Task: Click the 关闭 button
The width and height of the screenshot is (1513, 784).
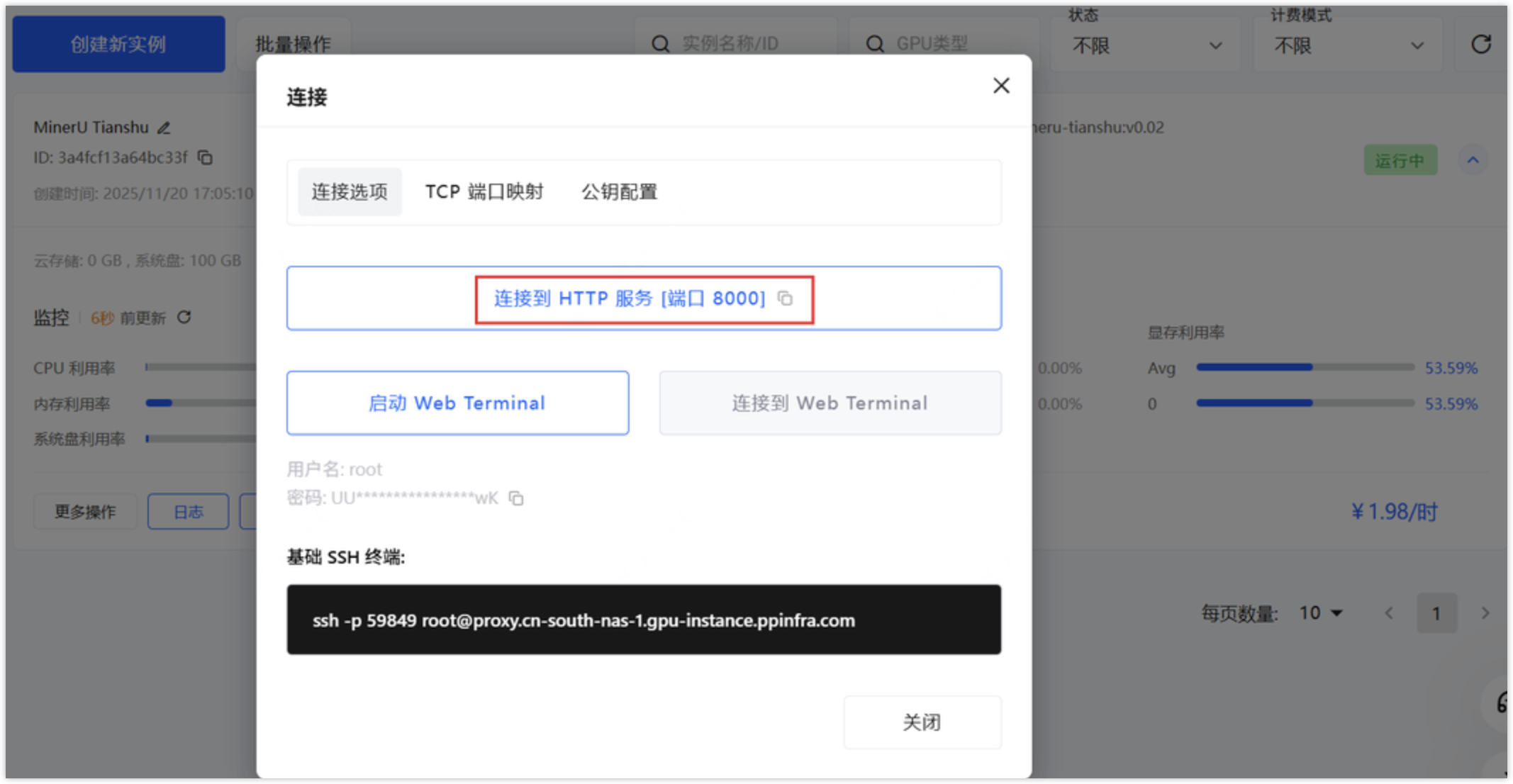Action: [922, 722]
